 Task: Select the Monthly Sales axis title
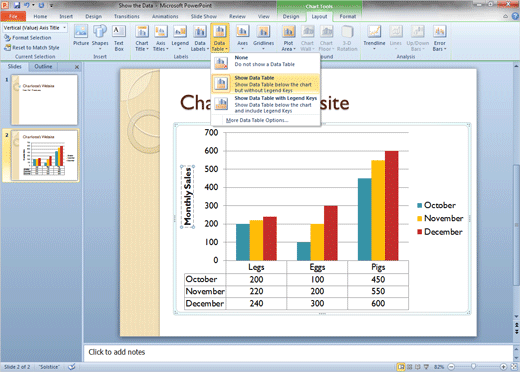tap(188, 197)
